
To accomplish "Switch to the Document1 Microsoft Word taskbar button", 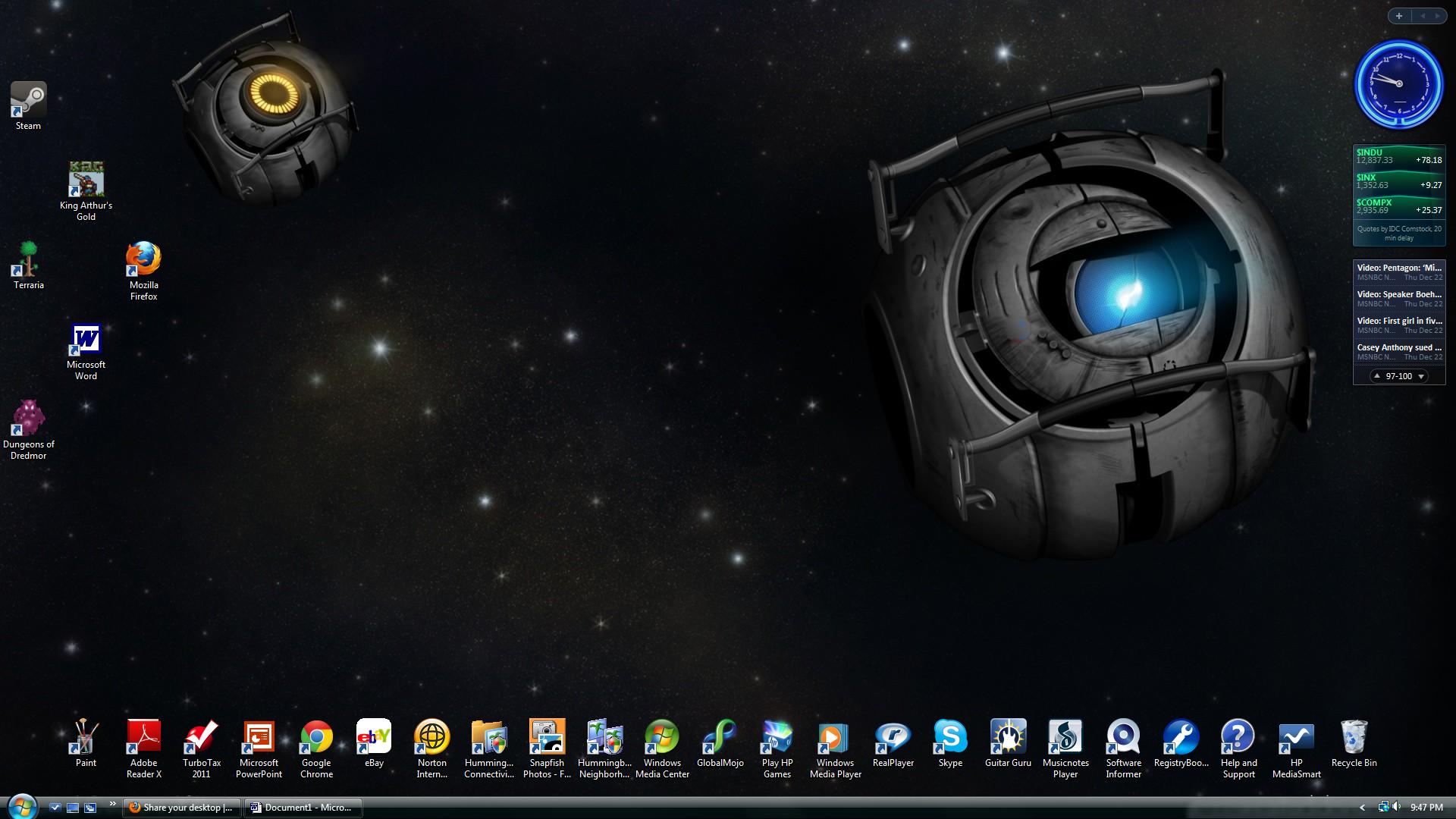I will click(302, 808).
